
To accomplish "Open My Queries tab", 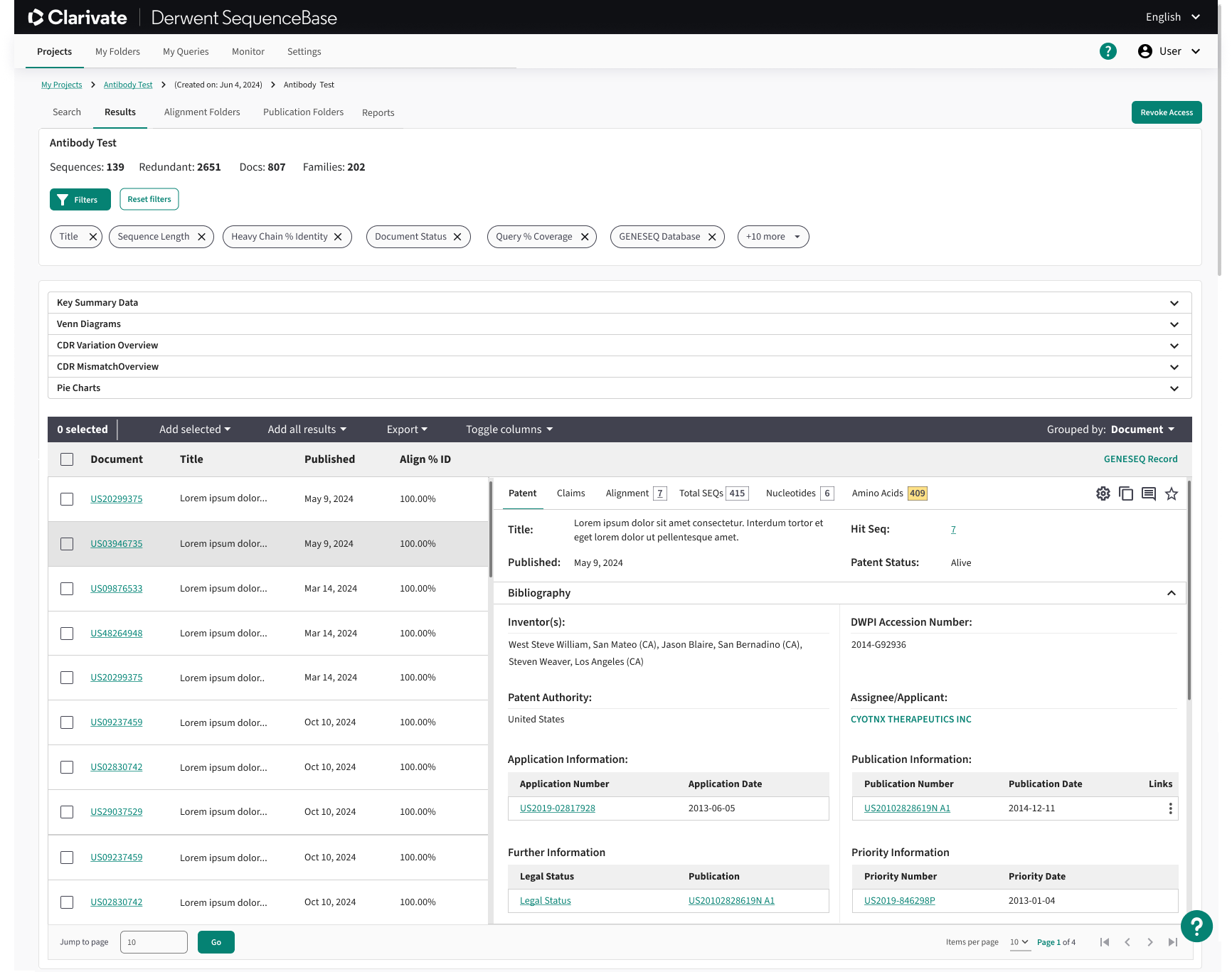I will (186, 52).
